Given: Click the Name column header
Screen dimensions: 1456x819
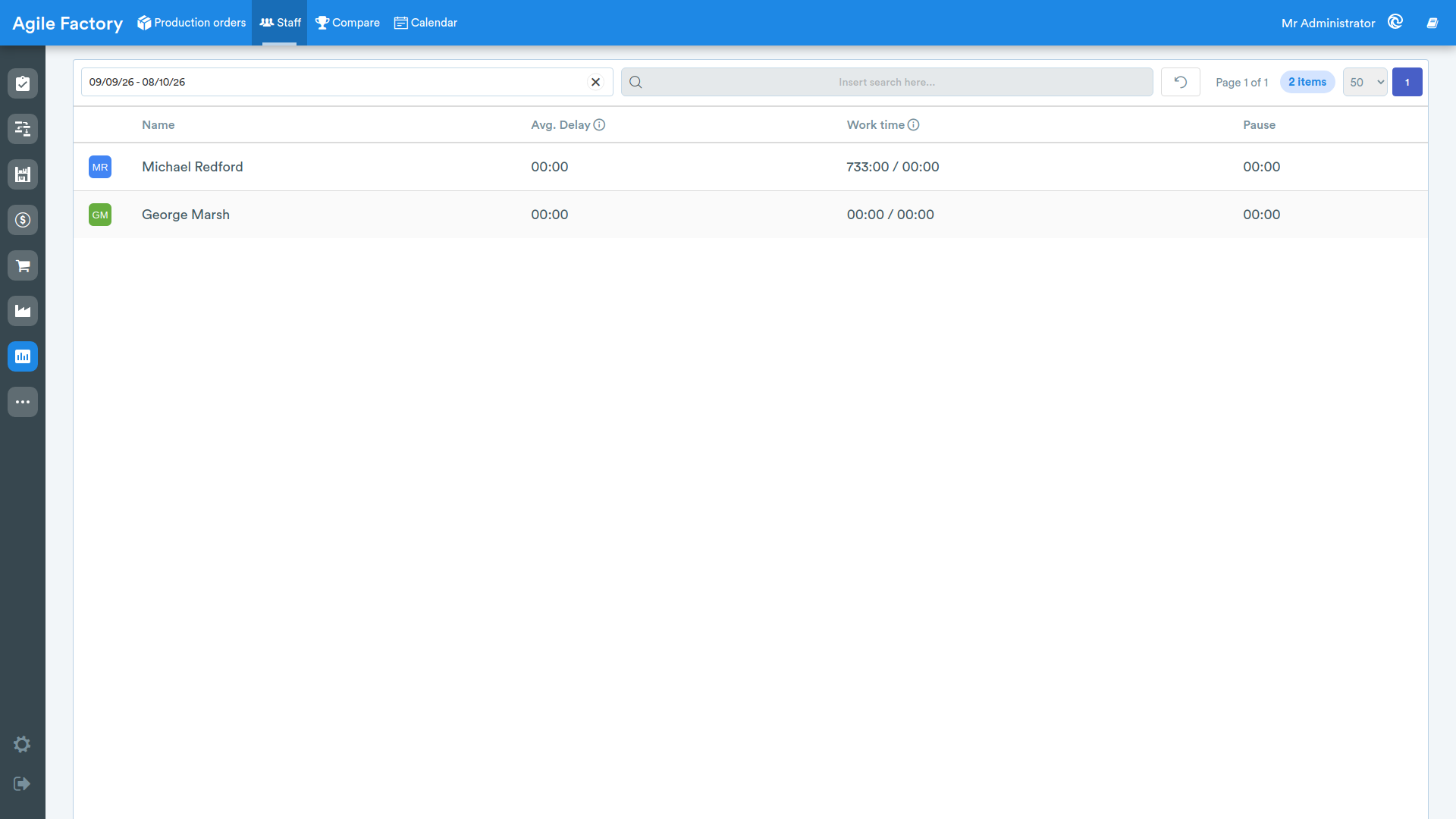Looking at the screenshot, I should click(158, 125).
